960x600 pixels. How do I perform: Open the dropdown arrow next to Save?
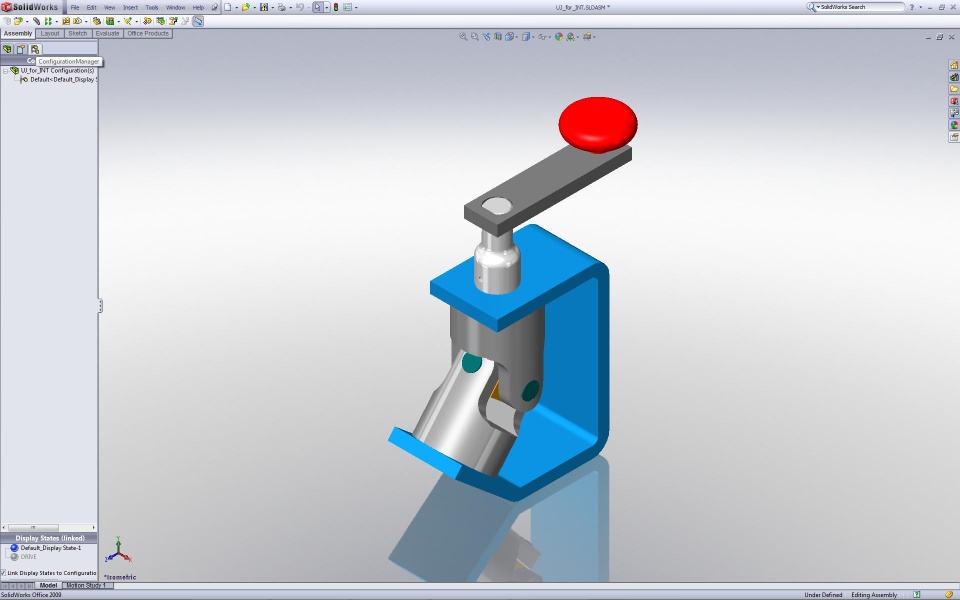click(272, 7)
